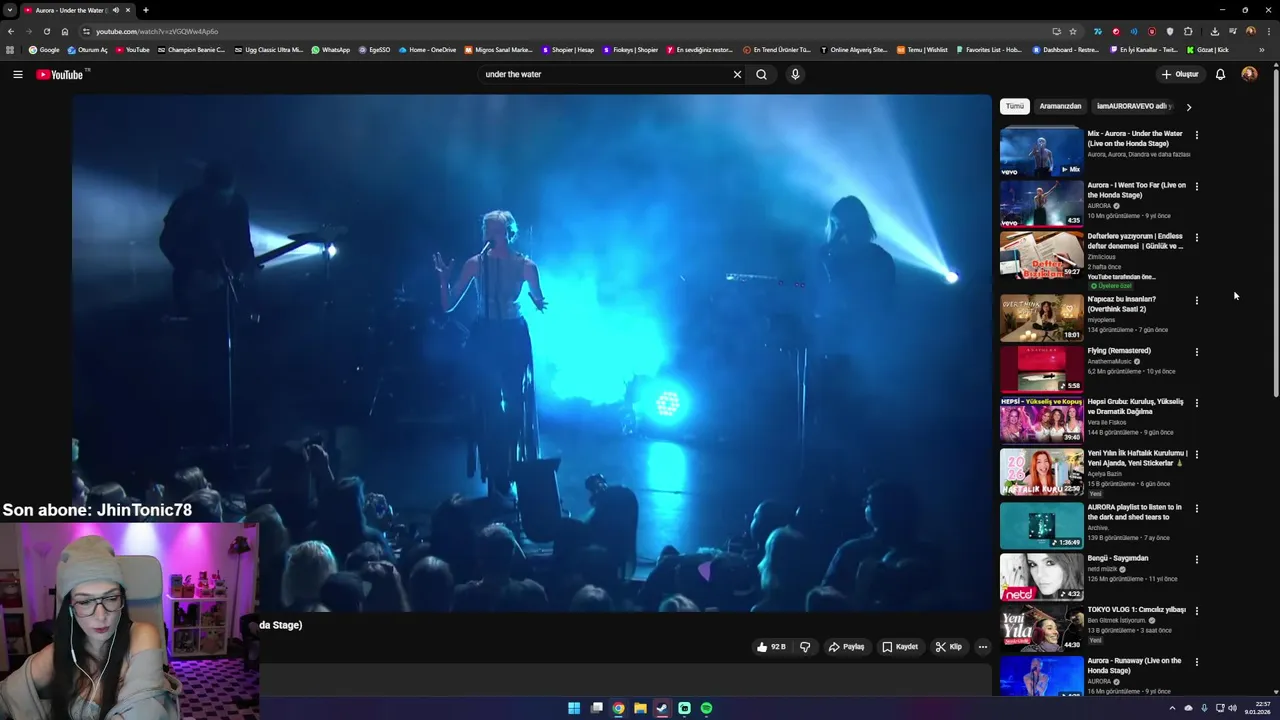The height and width of the screenshot is (720, 1280).
Task: Click the magnifier search button
Action: click(x=761, y=74)
